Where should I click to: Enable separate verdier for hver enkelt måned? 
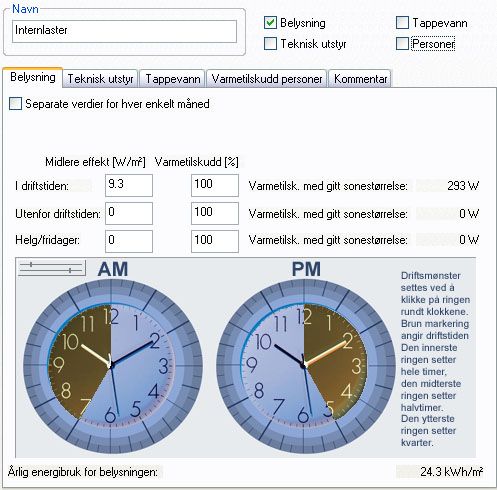tap(15, 104)
